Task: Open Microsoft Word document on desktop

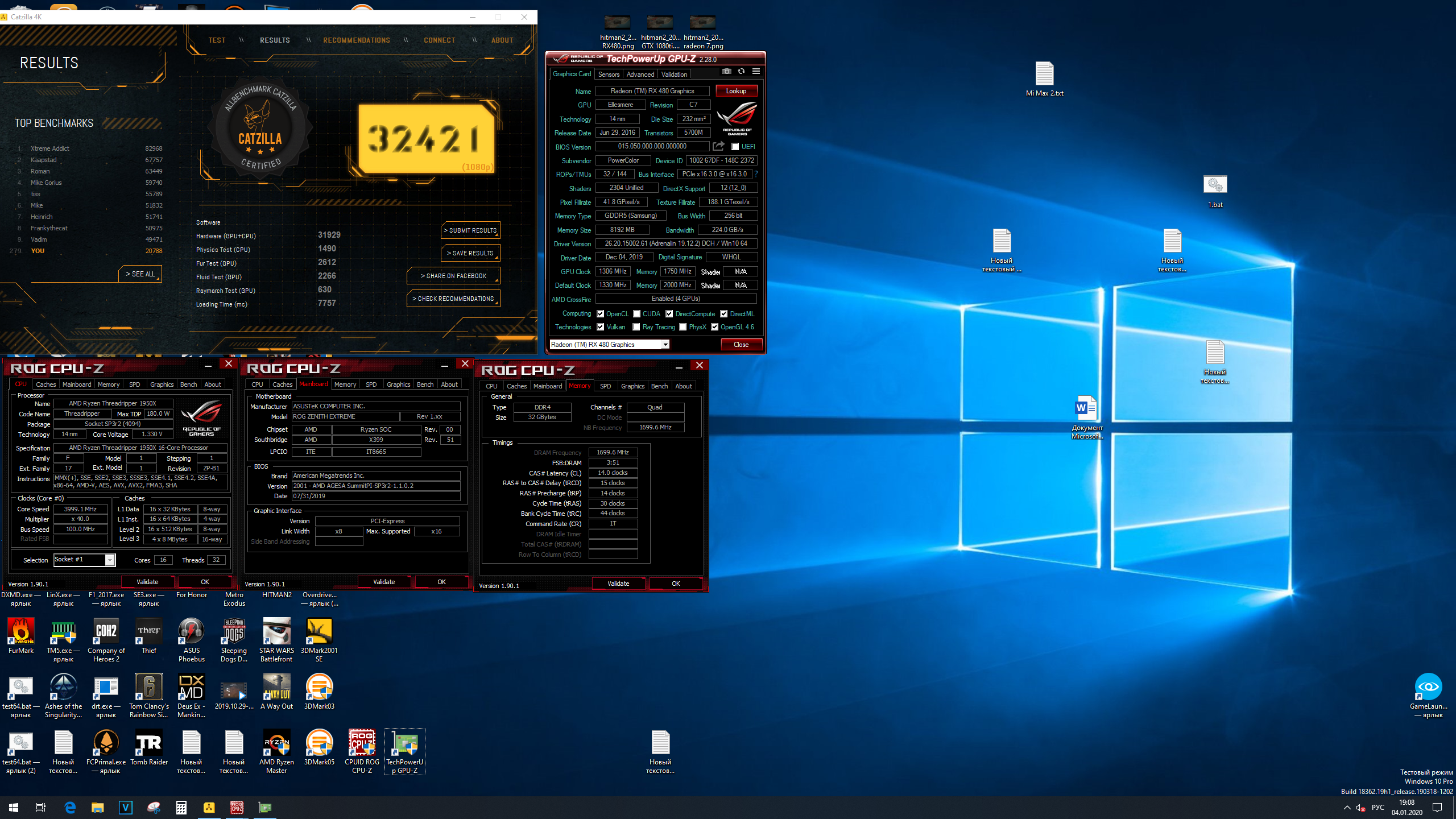Action: (x=1087, y=417)
